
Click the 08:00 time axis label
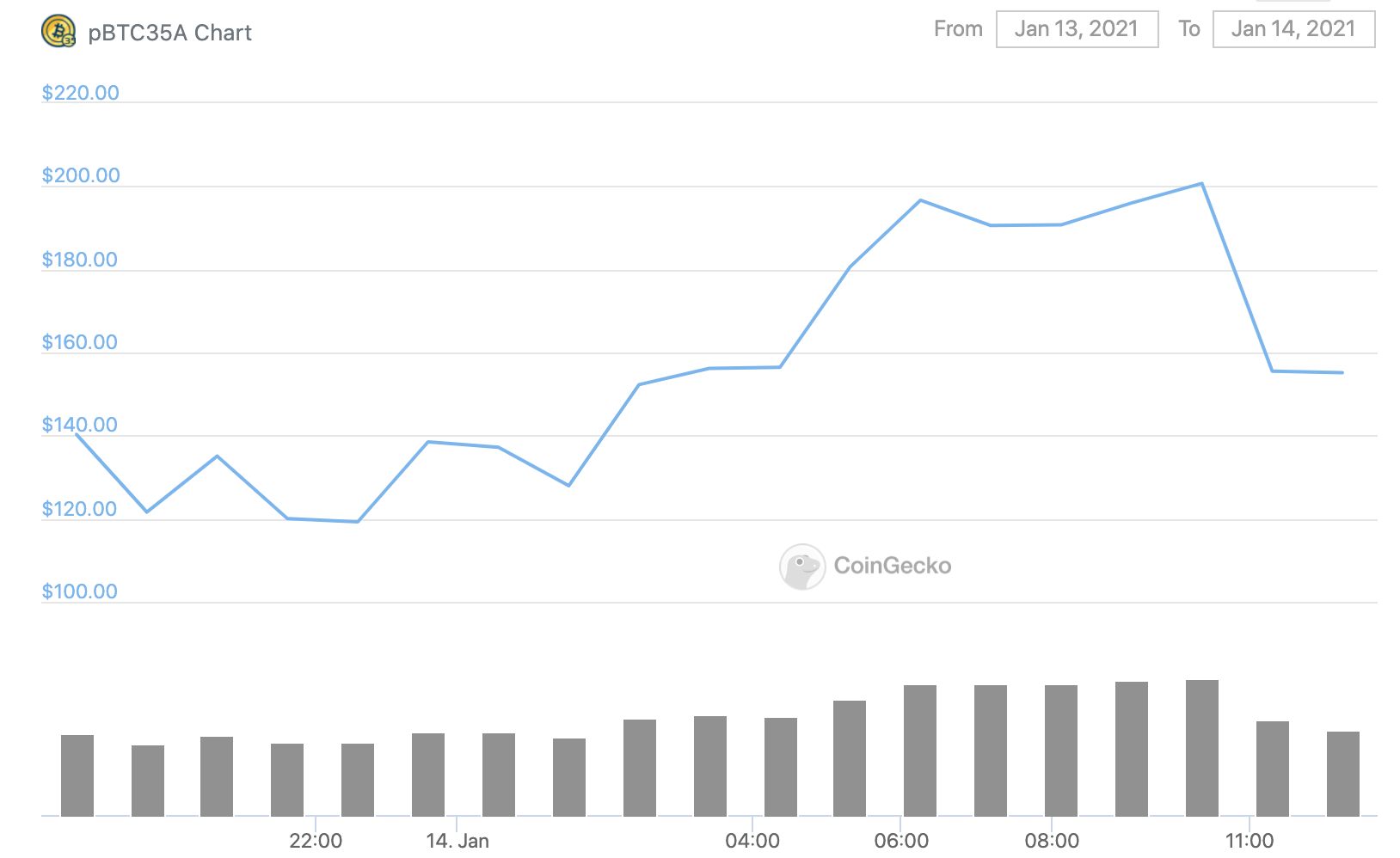pos(1052,841)
